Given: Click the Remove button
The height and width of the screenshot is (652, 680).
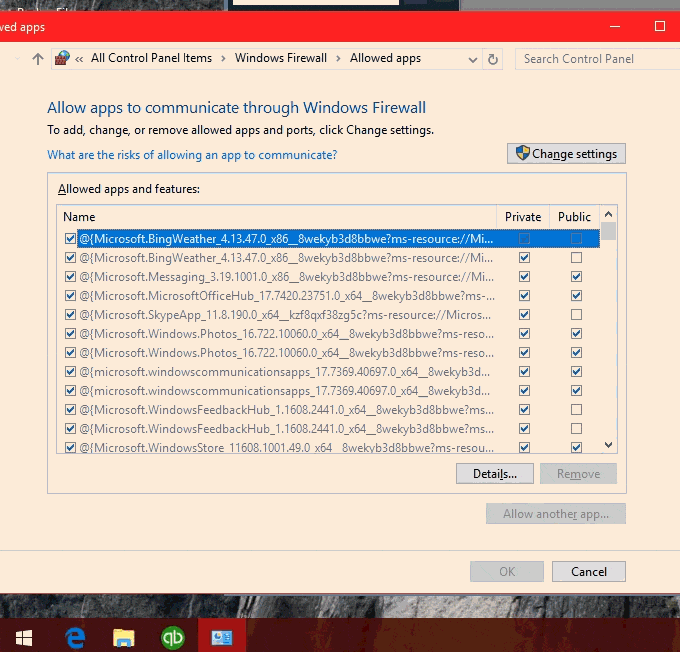Looking at the screenshot, I should point(578,473).
